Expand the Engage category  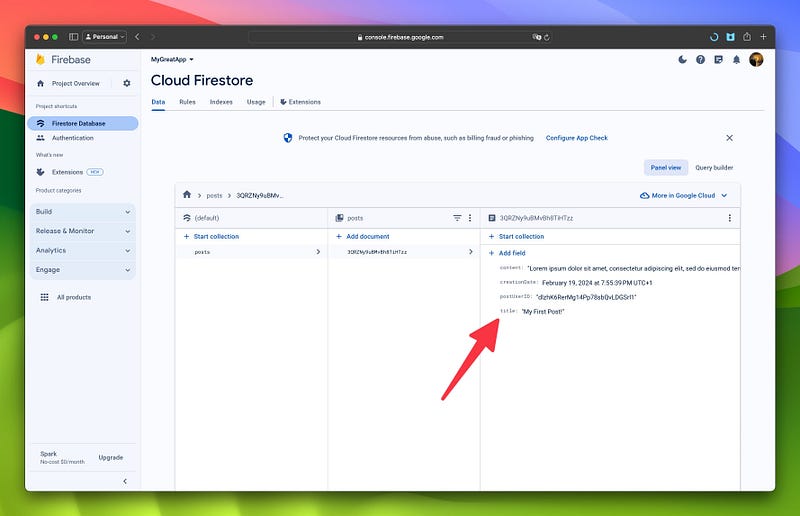pyautogui.click(x=83, y=270)
